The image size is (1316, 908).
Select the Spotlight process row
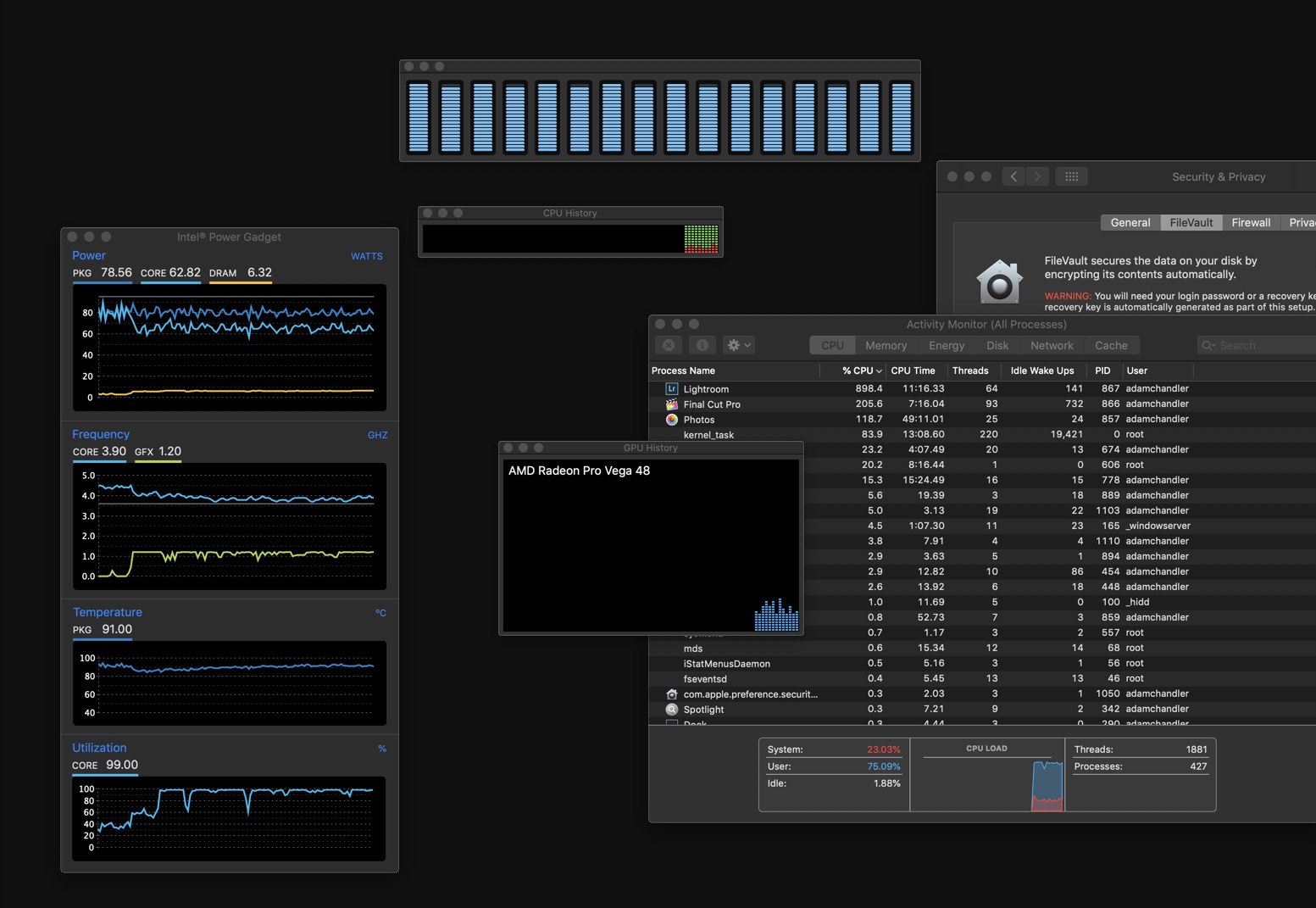[x=982, y=710]
